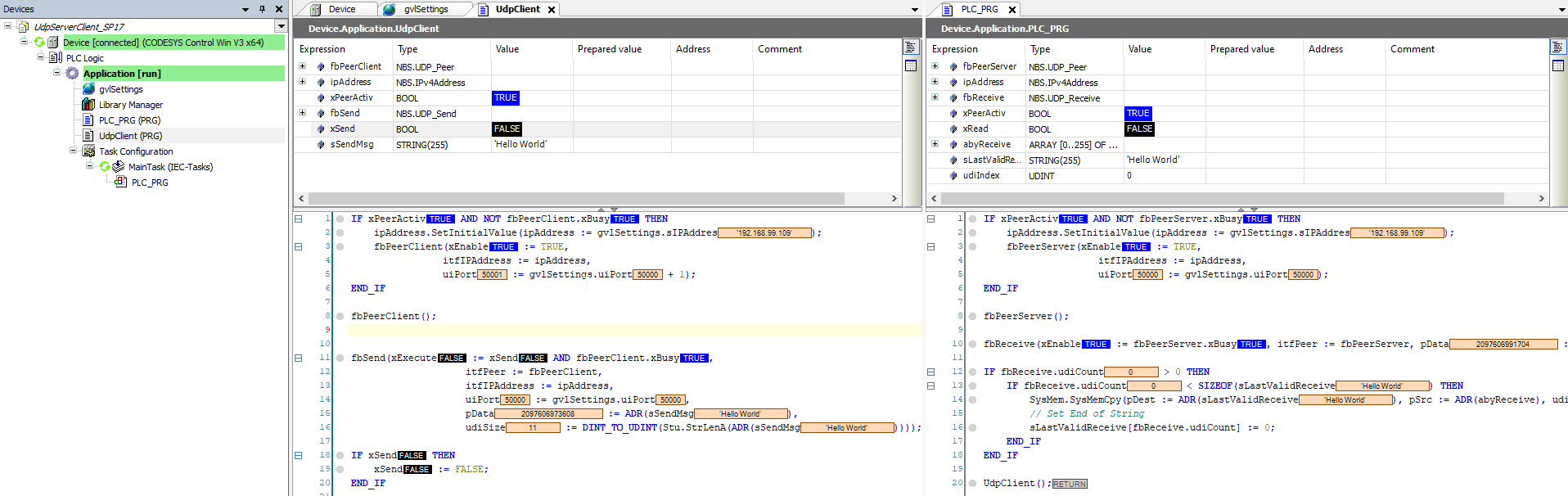Click the Prepared value cell for sSendMsg

tap(621, 145)
